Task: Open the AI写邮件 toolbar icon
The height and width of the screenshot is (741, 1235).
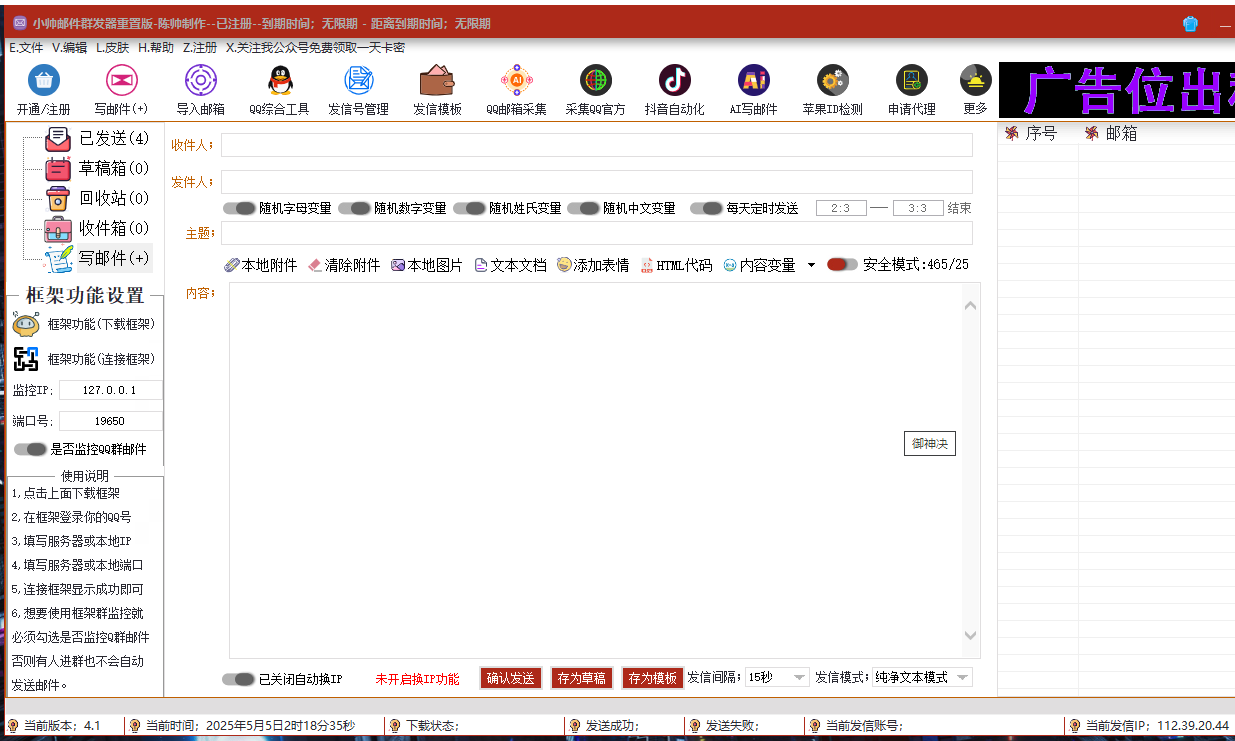Action: pos(753,80)
